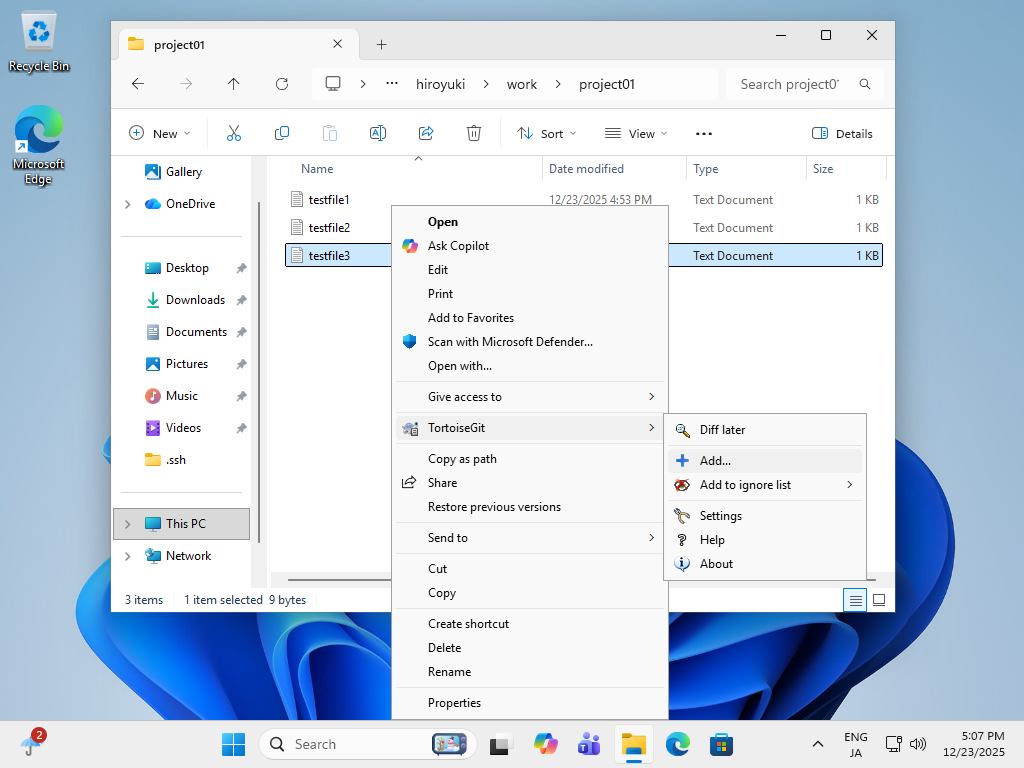This screenshot has height=768, width=1024.
Task: Click the Refresh button in navigation bar
Action: coord(282,84)
